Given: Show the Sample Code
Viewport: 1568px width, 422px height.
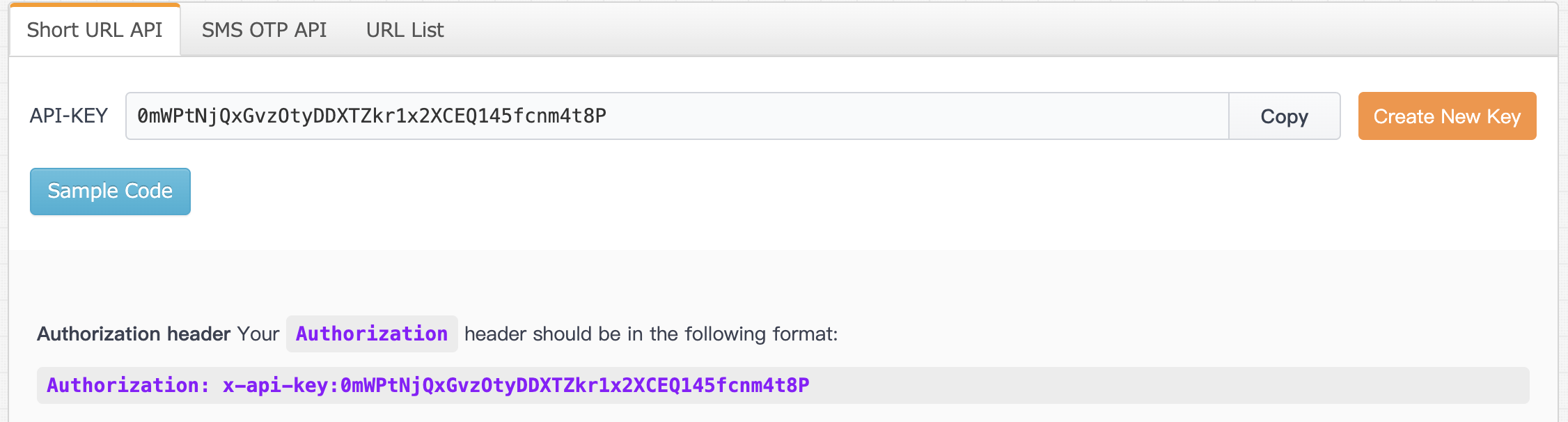Looking at the screenshot, I should pyautogui.click(x=110, y=192).
